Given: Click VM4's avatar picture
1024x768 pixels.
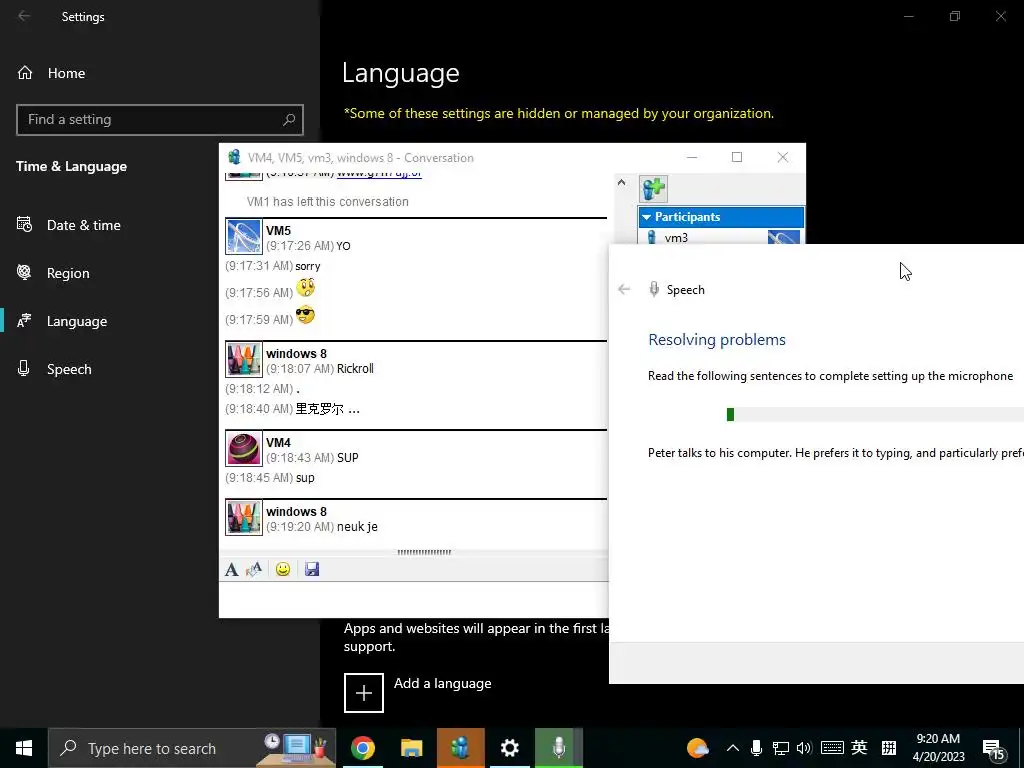Looking at the screenshot, I should pos(244,448).
